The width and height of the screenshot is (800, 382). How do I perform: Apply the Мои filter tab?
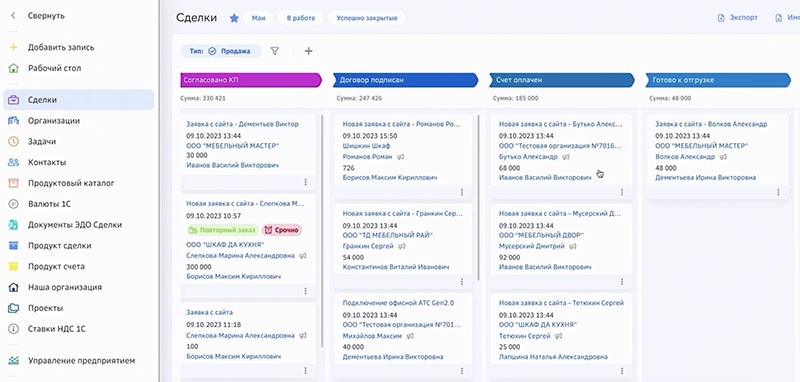pyautogui.click(x=259, y=18)
